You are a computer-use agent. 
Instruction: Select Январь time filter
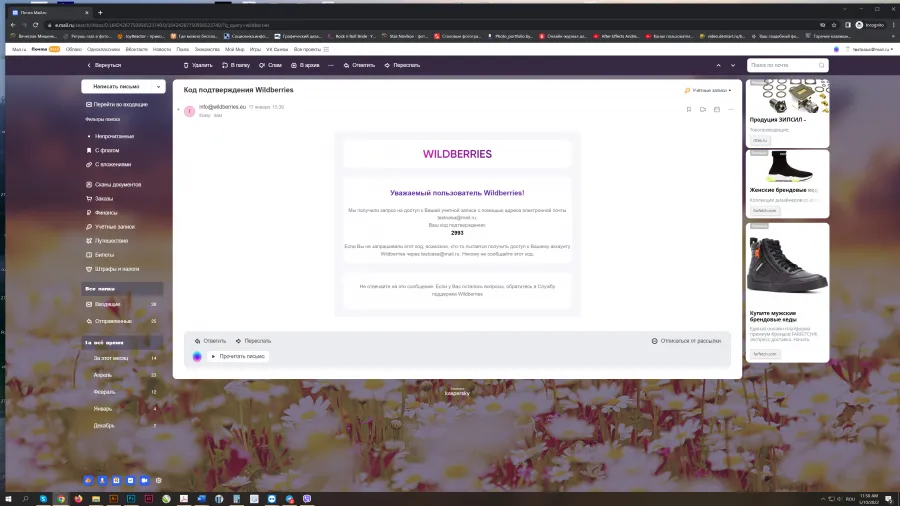point(122,409)
